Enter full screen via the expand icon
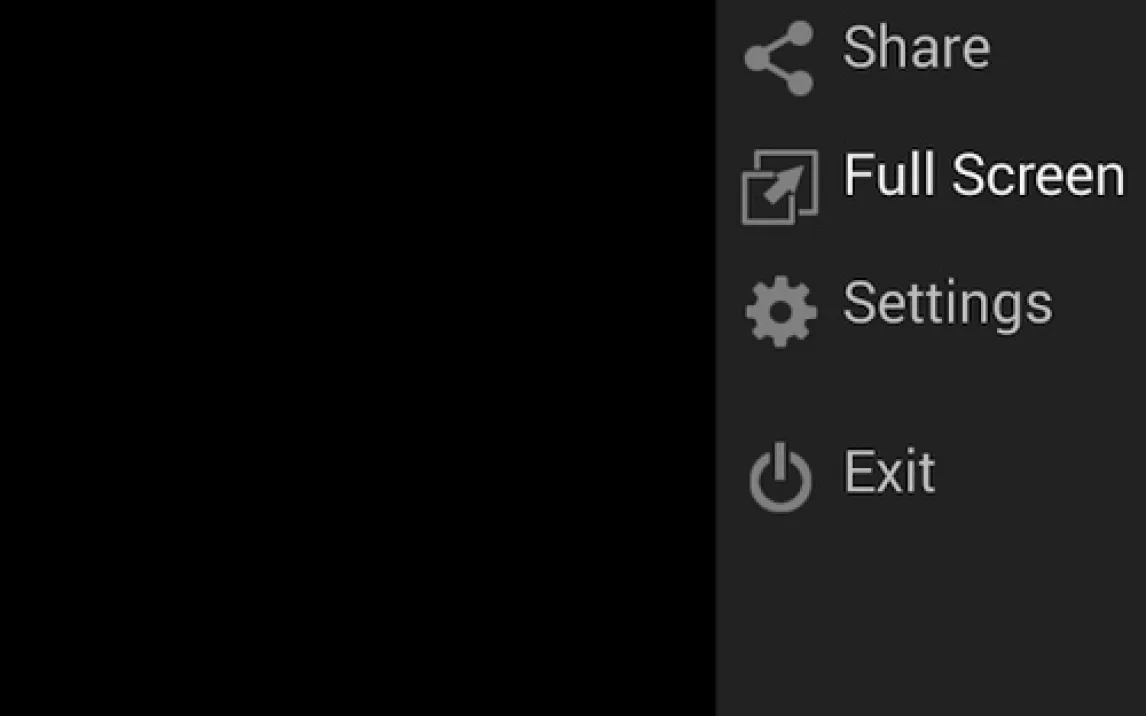 [779, 186]
